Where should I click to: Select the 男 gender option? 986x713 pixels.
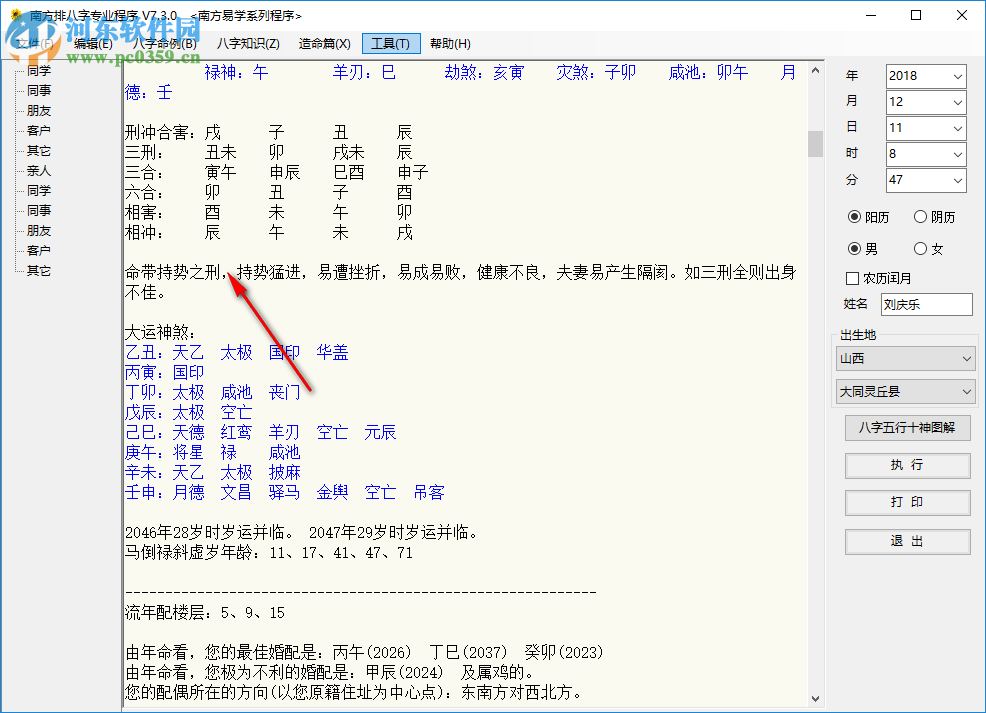pyautogui.click(x=857, y=248)
